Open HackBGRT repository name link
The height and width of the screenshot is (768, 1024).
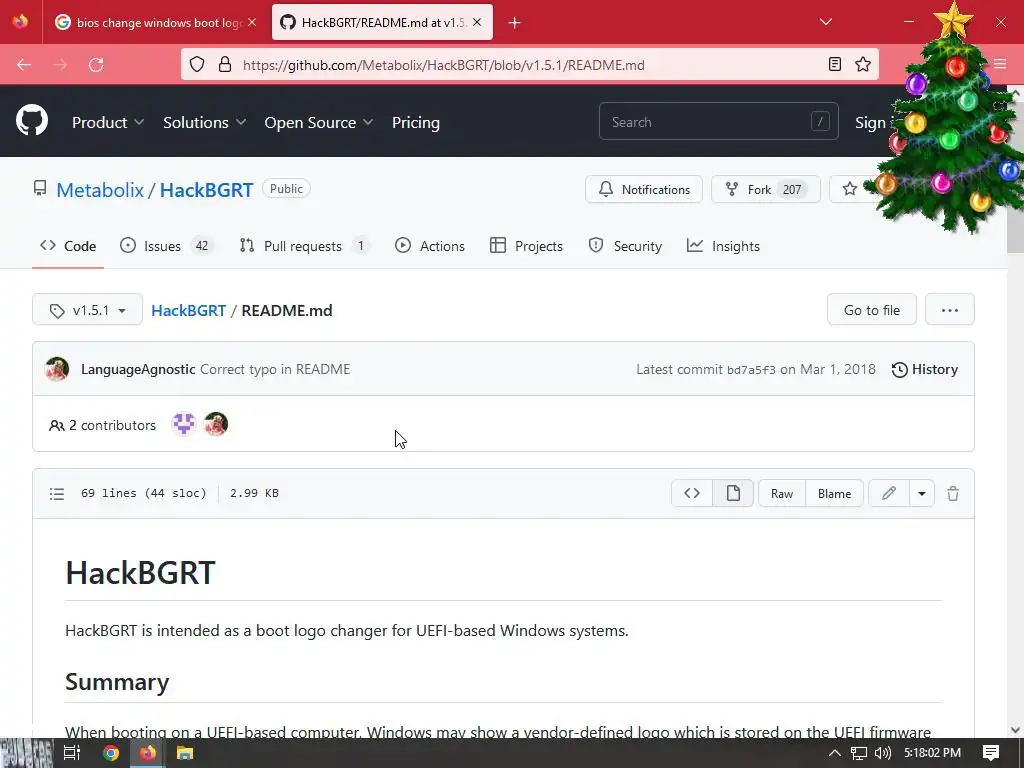tap(206, 189)
